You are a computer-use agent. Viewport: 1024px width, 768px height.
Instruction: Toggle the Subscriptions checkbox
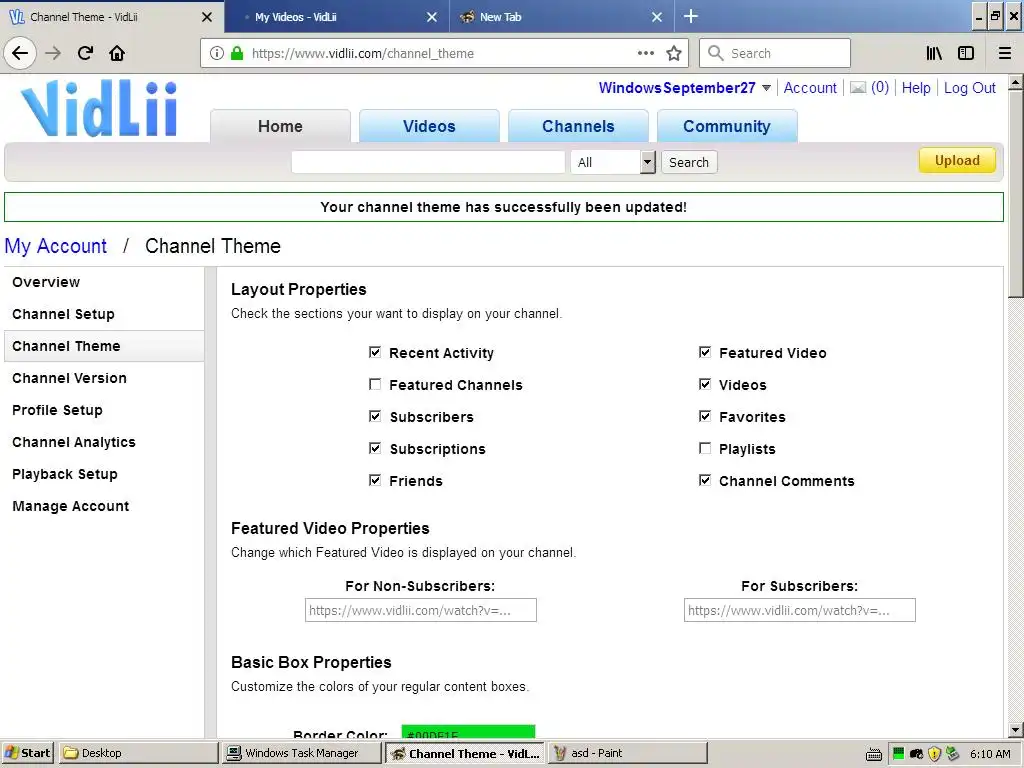tap(375, 448)
